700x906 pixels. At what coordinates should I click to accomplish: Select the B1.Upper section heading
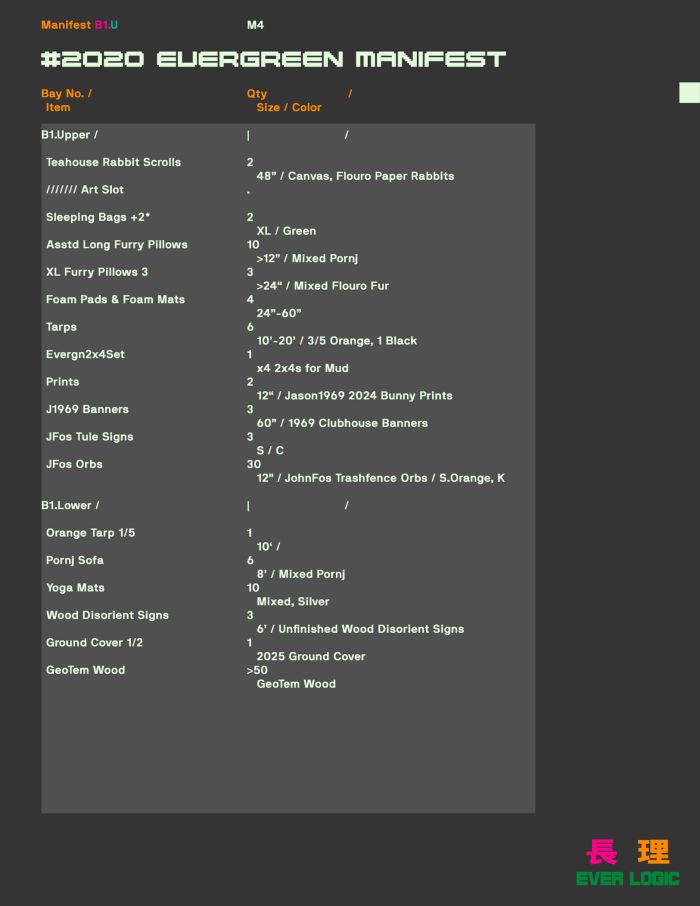(69, 135)
